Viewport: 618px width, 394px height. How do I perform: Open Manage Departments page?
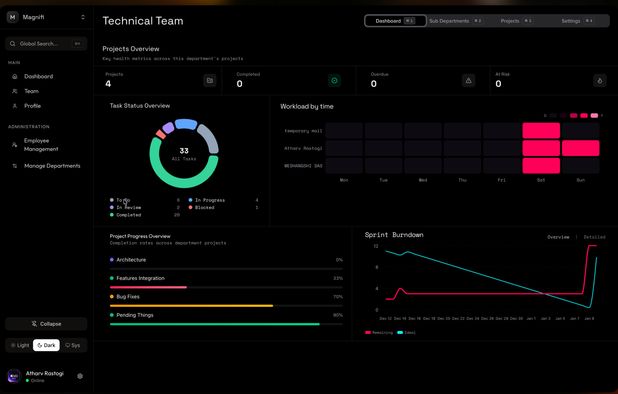click(x=52, y=166)
